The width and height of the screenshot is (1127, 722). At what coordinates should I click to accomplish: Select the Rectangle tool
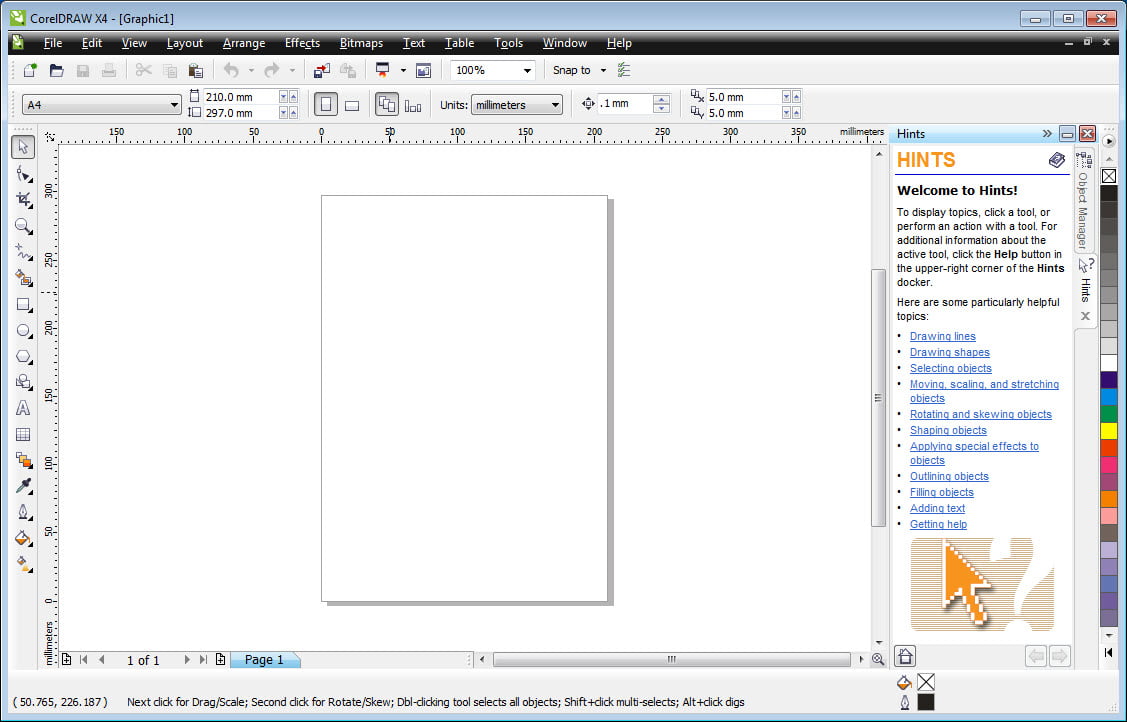tap(23, 305)
